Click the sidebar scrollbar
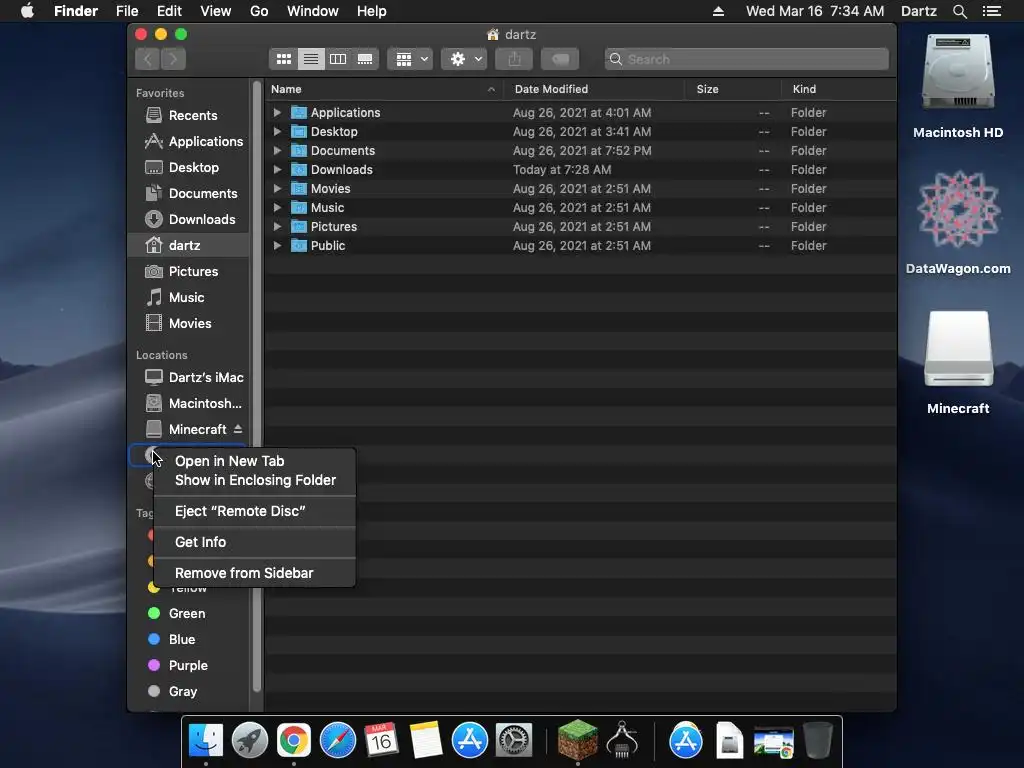Screen dimensions: 1024x768 [257, 385]
